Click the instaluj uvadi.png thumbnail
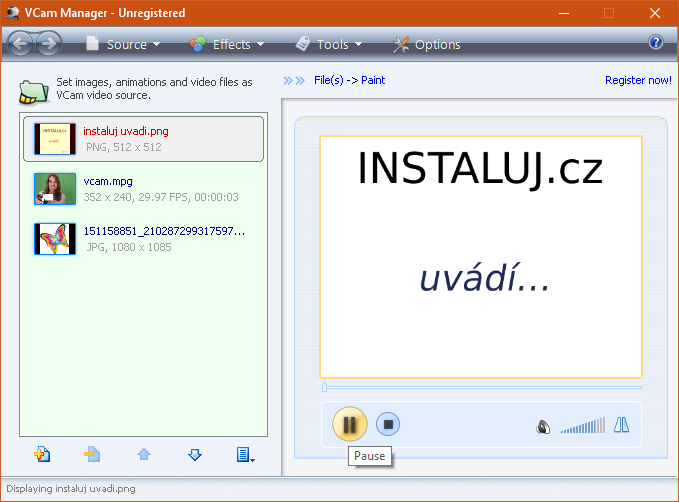 click(x=55, y=139)
